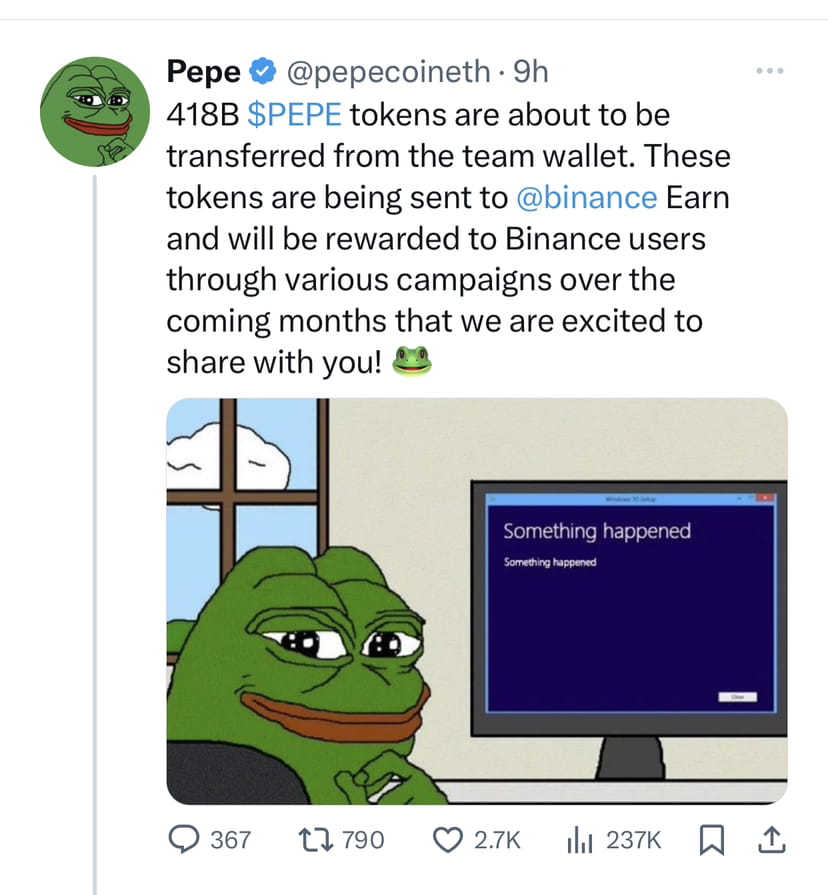The image size is (828, 895).
Task: Click the blue verified badge next to Pepe
Action: point(262,71)
